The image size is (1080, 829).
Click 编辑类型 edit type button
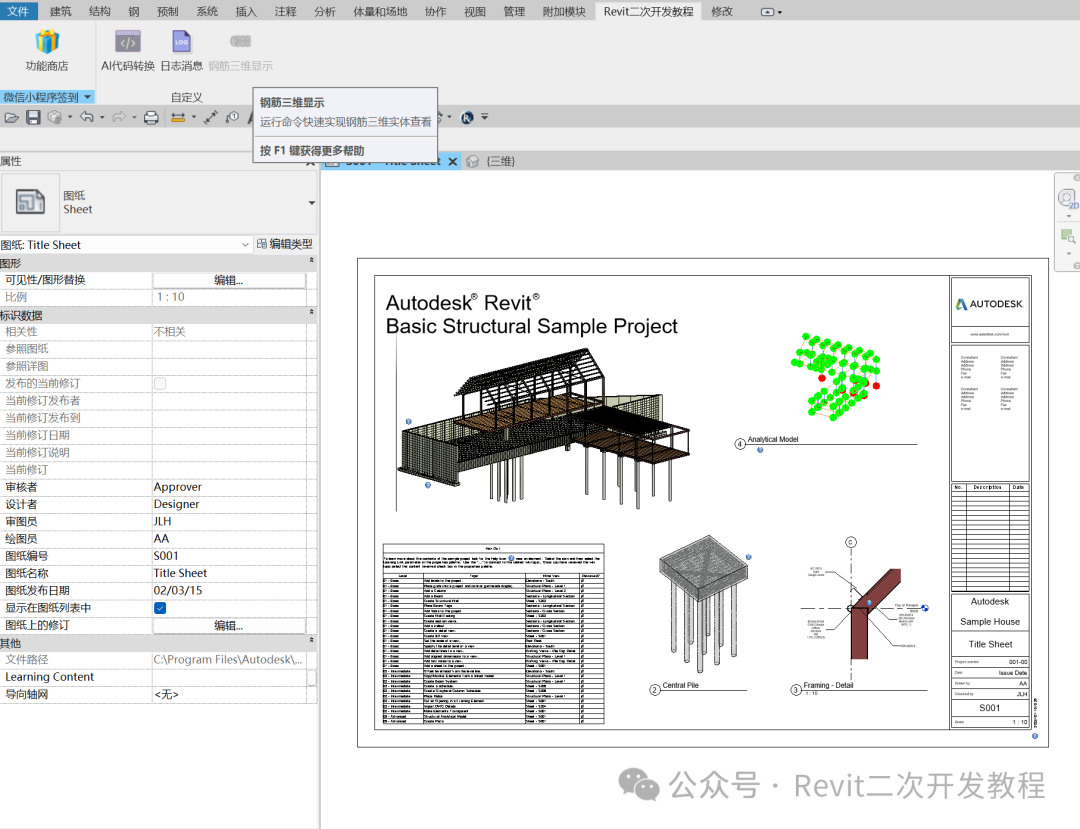[284, 244]
